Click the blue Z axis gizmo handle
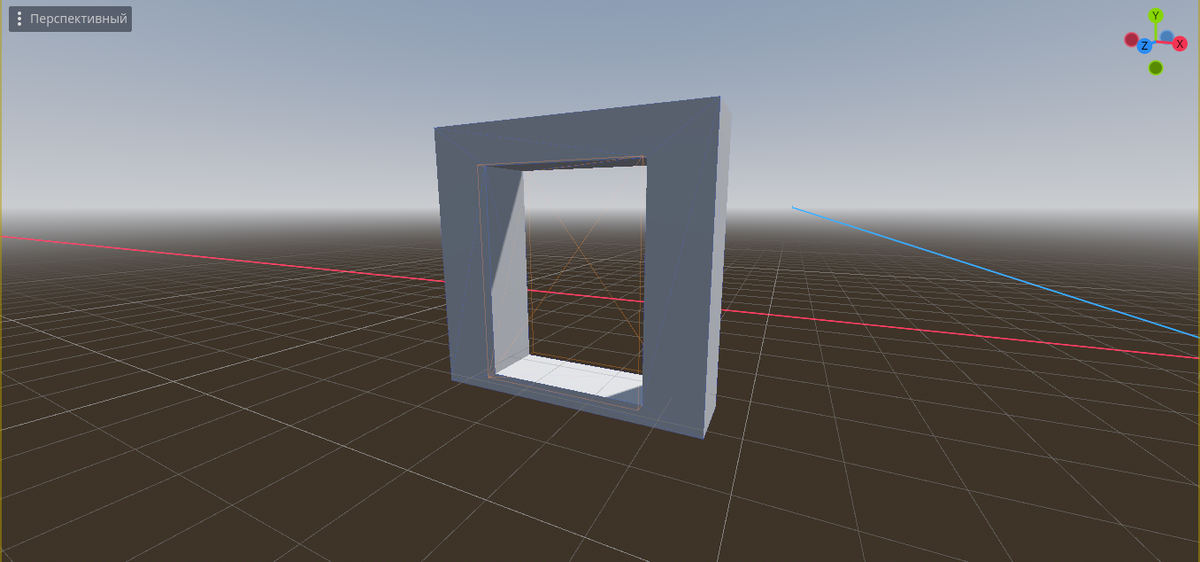1200x562 pixels. click(x=1144, y=46)
